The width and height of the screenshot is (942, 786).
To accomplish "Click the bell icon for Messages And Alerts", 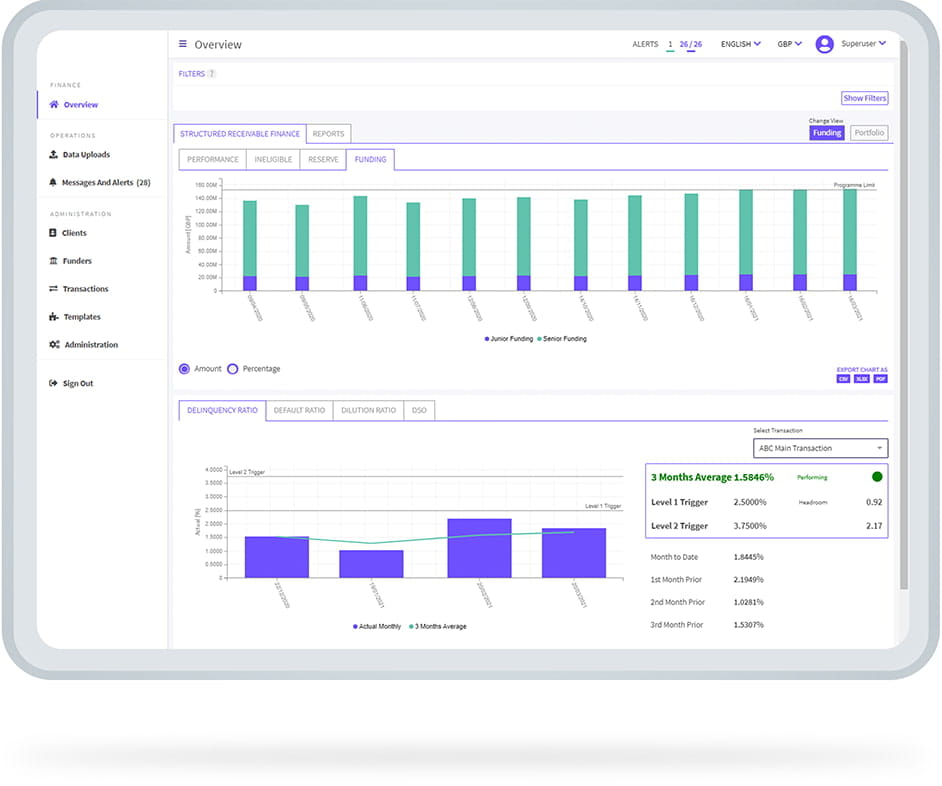I will [x=53, y=182].
